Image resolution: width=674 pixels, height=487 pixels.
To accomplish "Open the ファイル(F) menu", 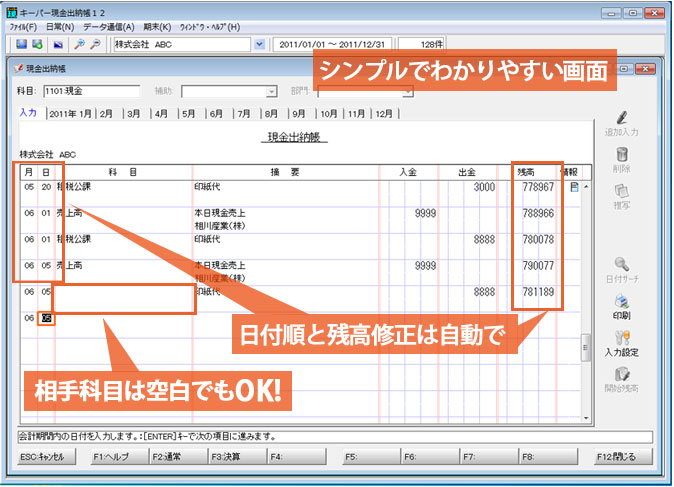I will [23, 27].
